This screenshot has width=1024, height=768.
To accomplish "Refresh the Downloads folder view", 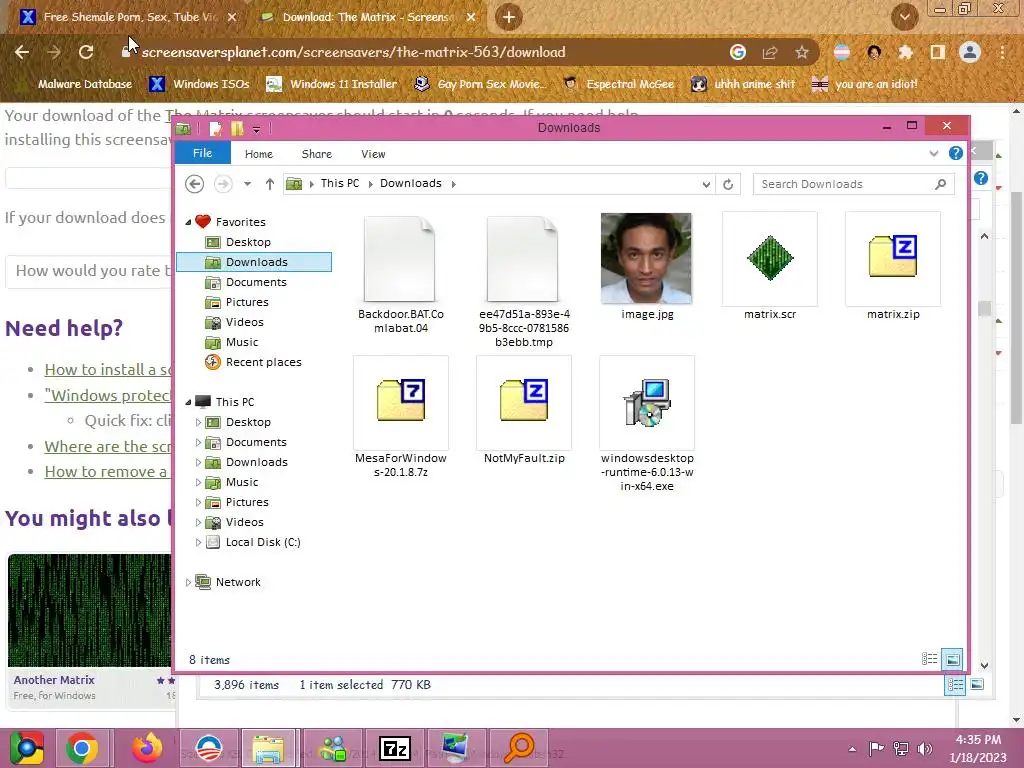I will click(x=728, y=184).
